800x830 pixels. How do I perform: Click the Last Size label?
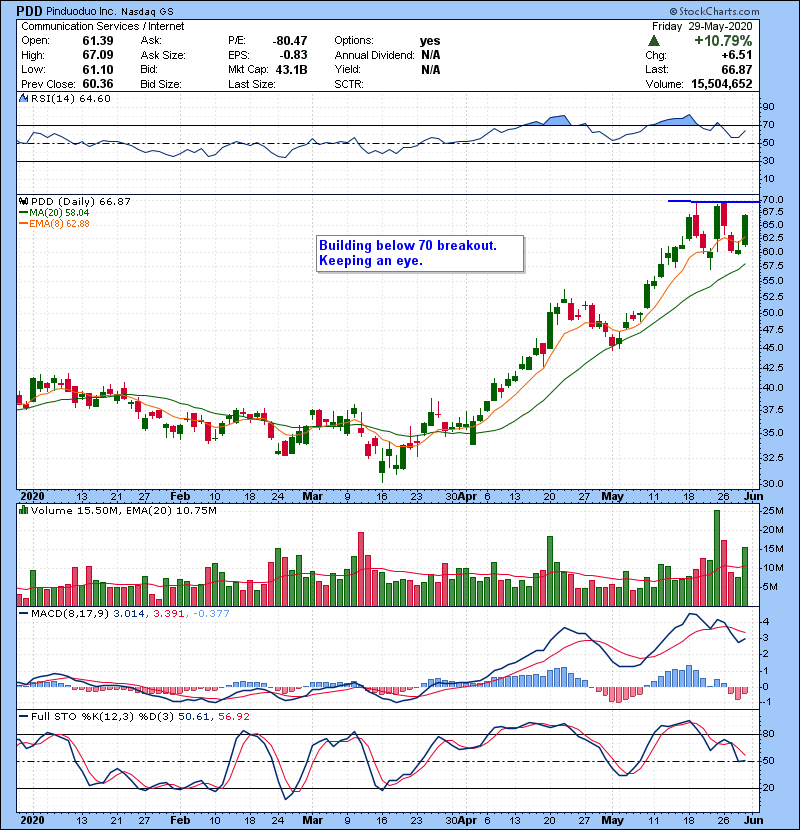251,84
